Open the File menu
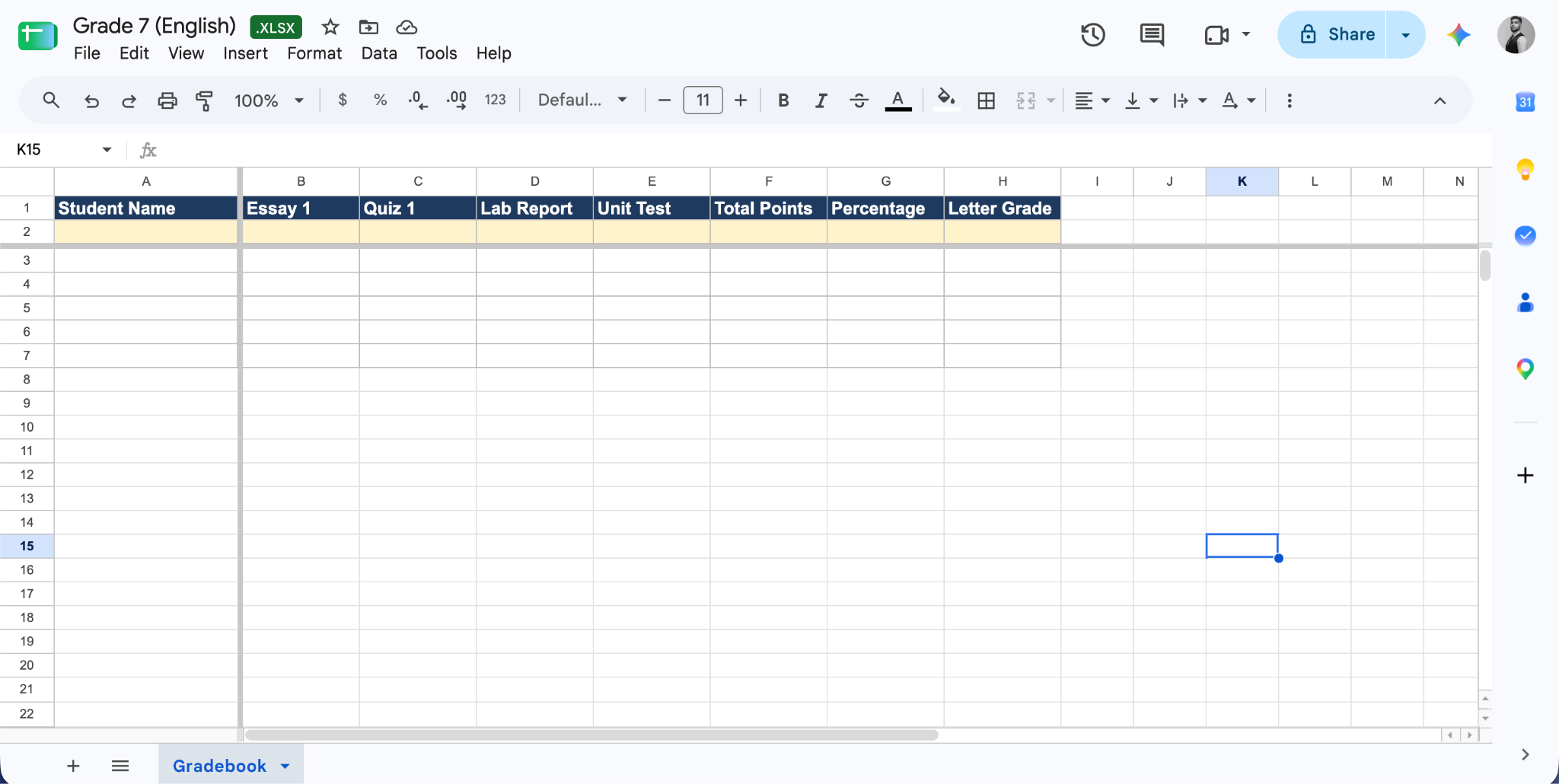1559x784 pixels. (87, 53)
